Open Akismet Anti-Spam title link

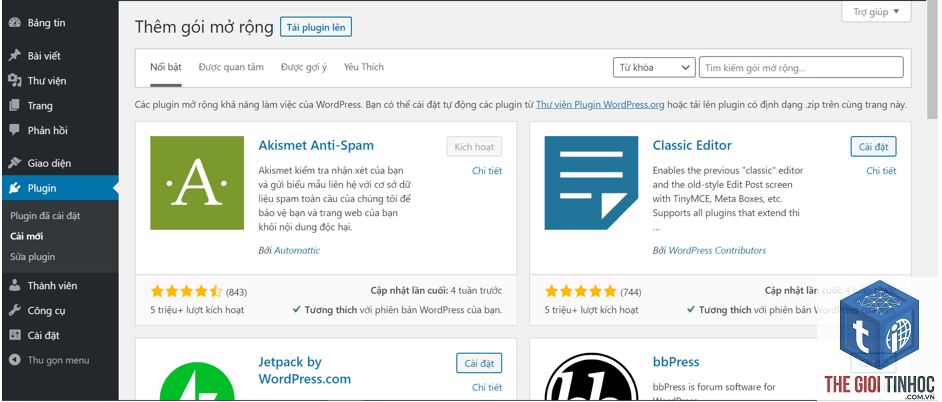pos(316,145)
